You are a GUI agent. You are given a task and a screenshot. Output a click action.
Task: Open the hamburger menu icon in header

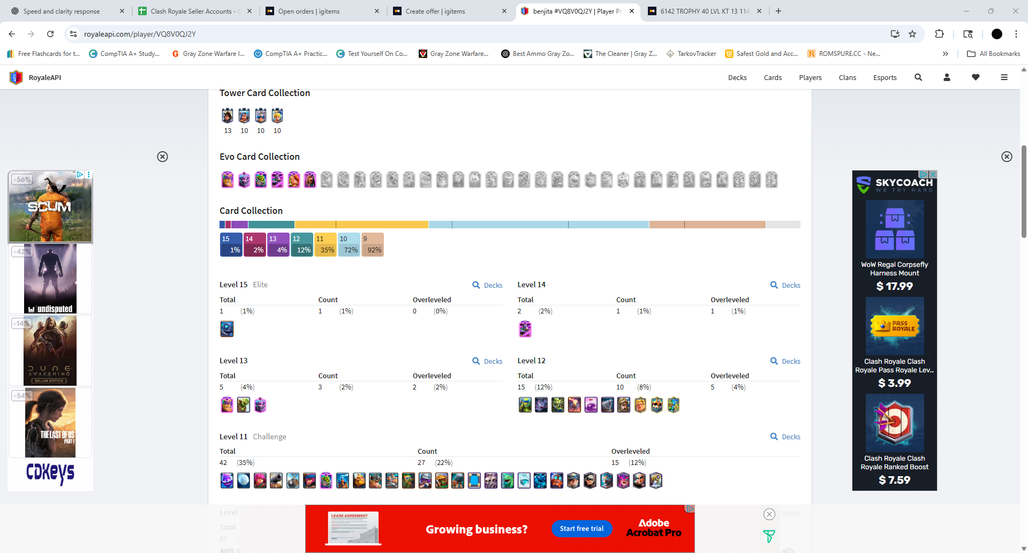(x=1004, y=77)
